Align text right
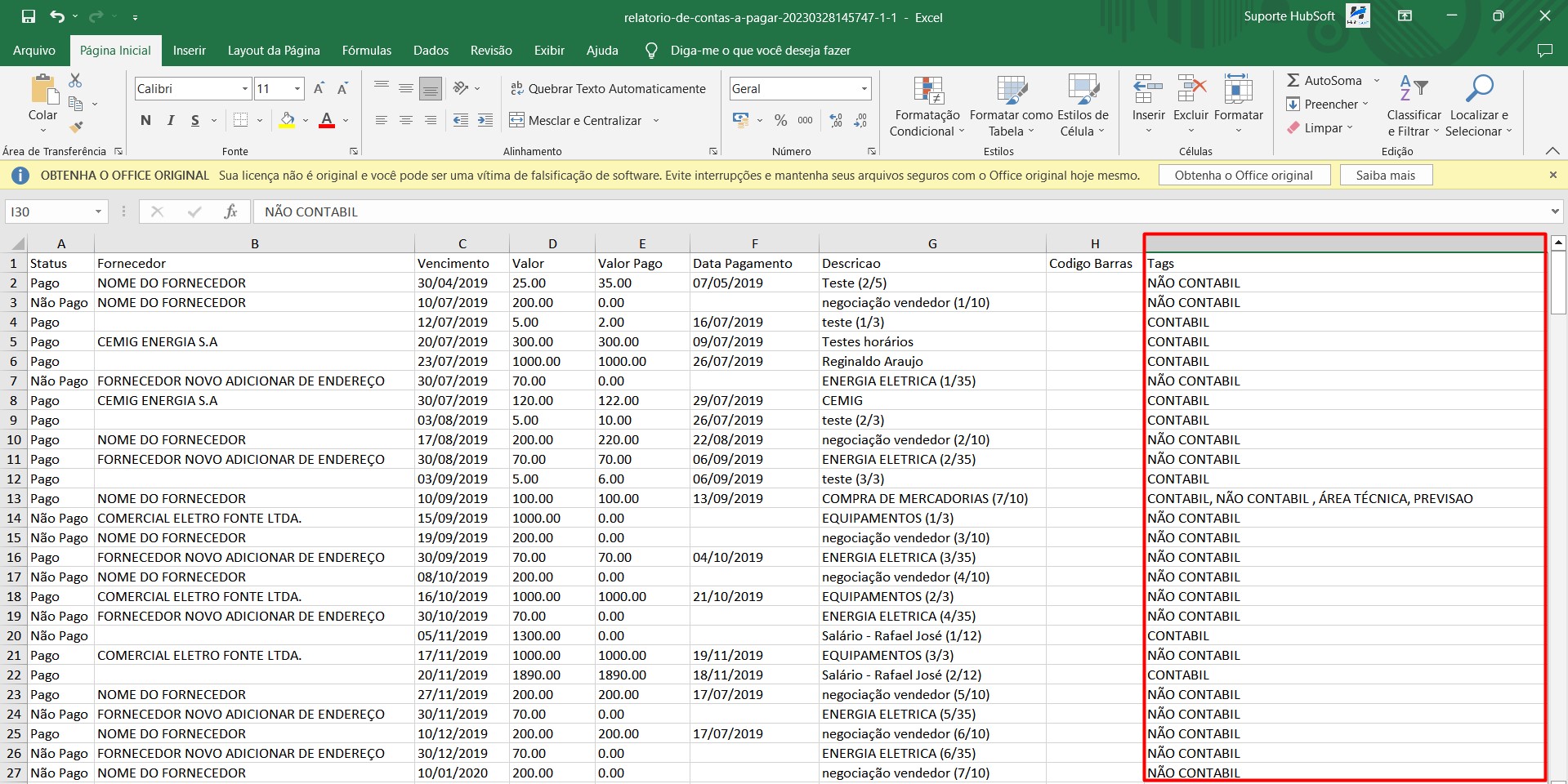The height and width of the screenshot is (784, 1568). (431, 120)
